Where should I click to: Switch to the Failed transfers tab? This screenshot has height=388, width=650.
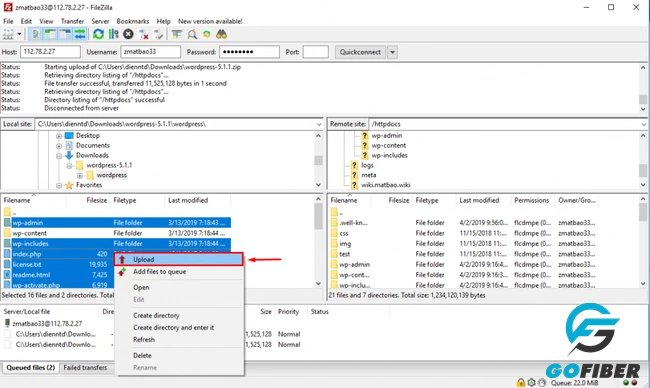85,368
